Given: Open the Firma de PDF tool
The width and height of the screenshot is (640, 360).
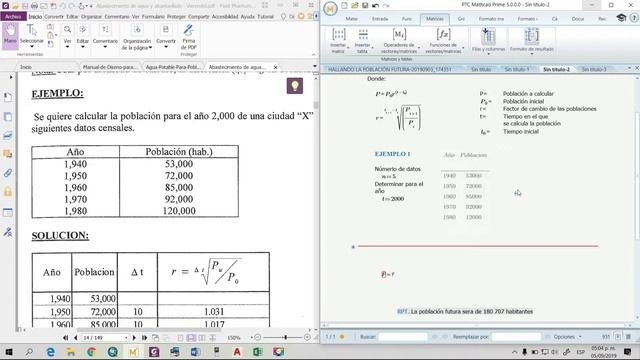Looking at the screenshot, I should [189, 36].
